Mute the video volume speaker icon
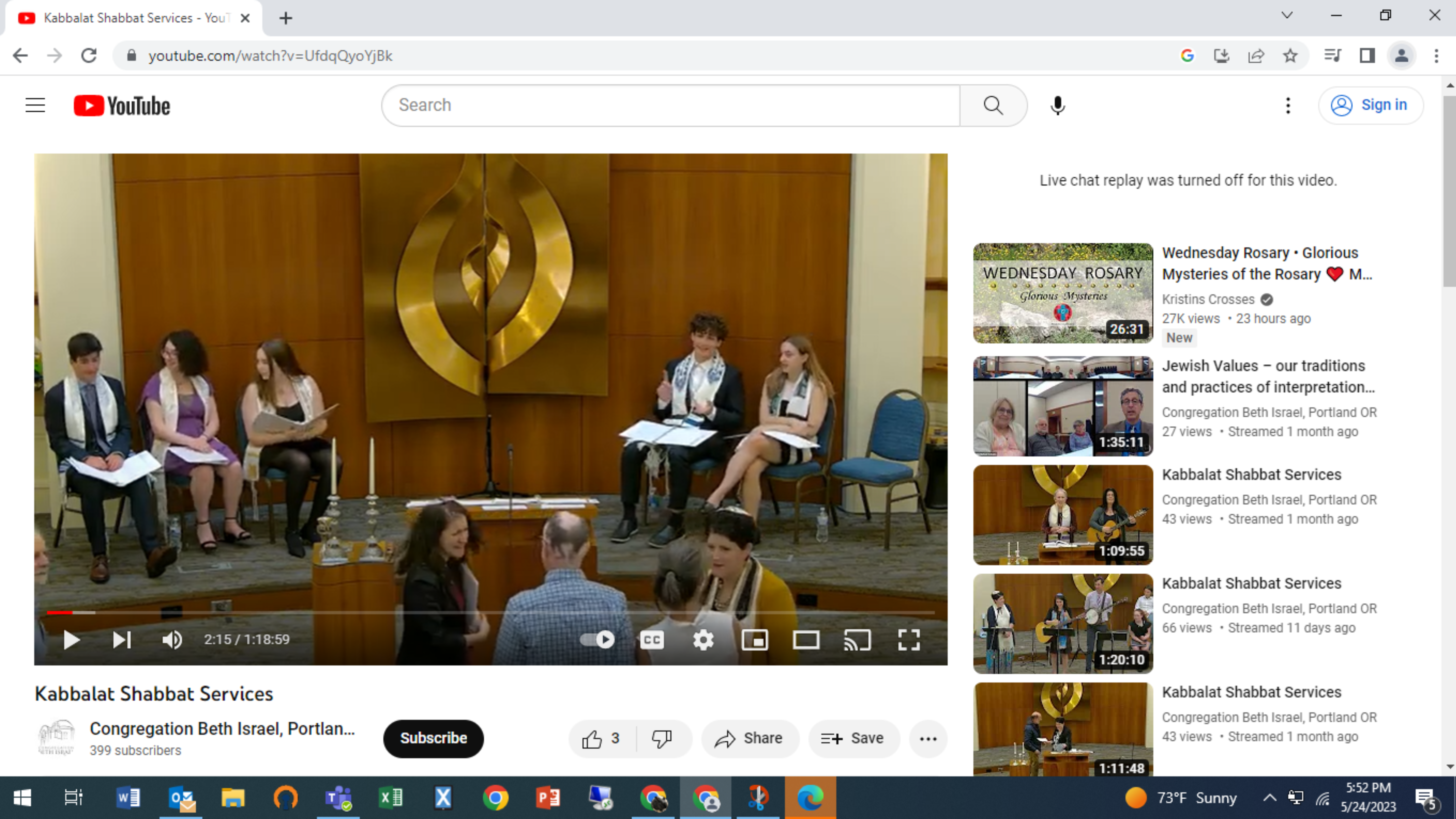 (172, 640)
